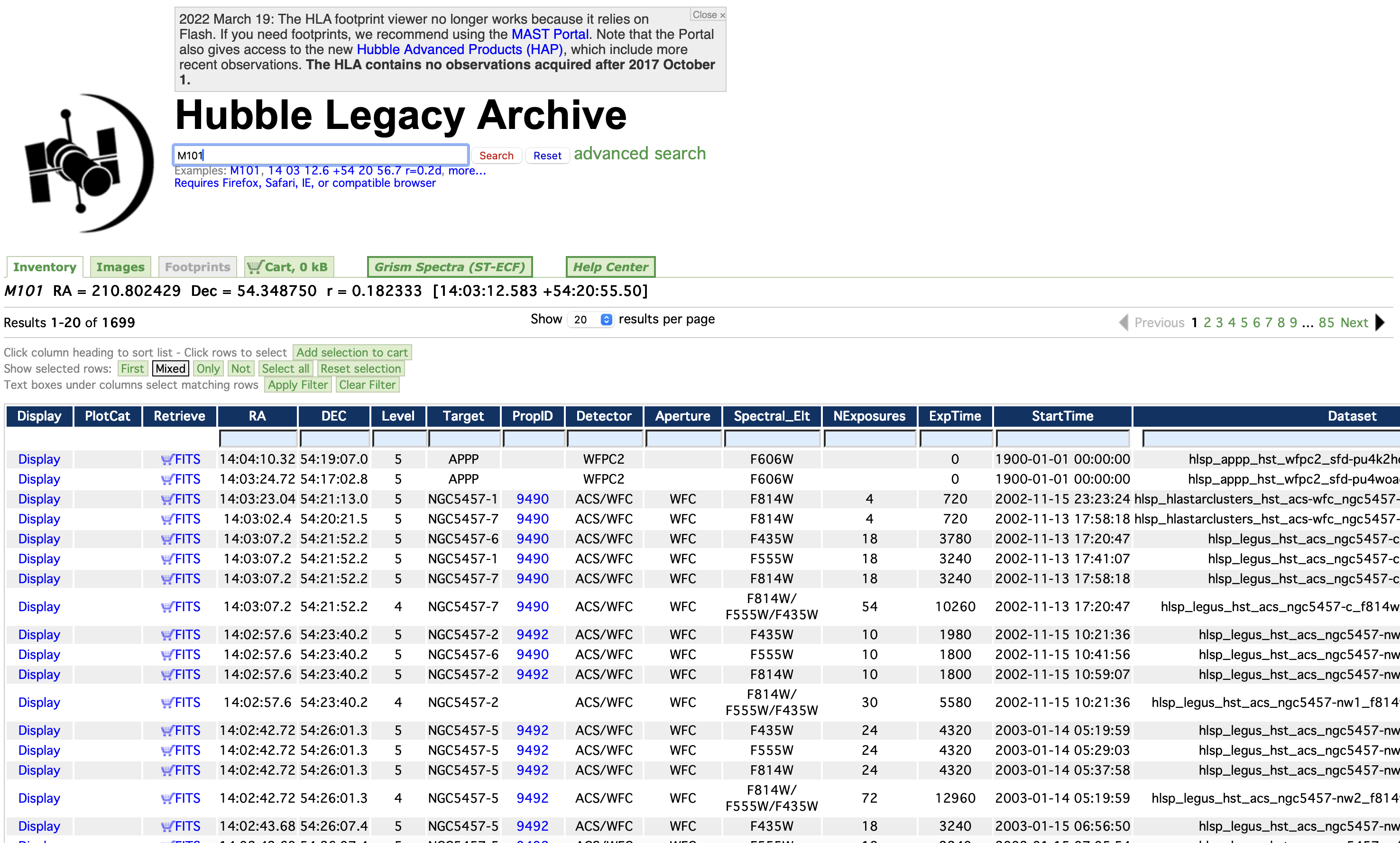Select the Only show-rows option
Image resolution: width=1400 pixels, height=843 pixels.
point(208,369)
